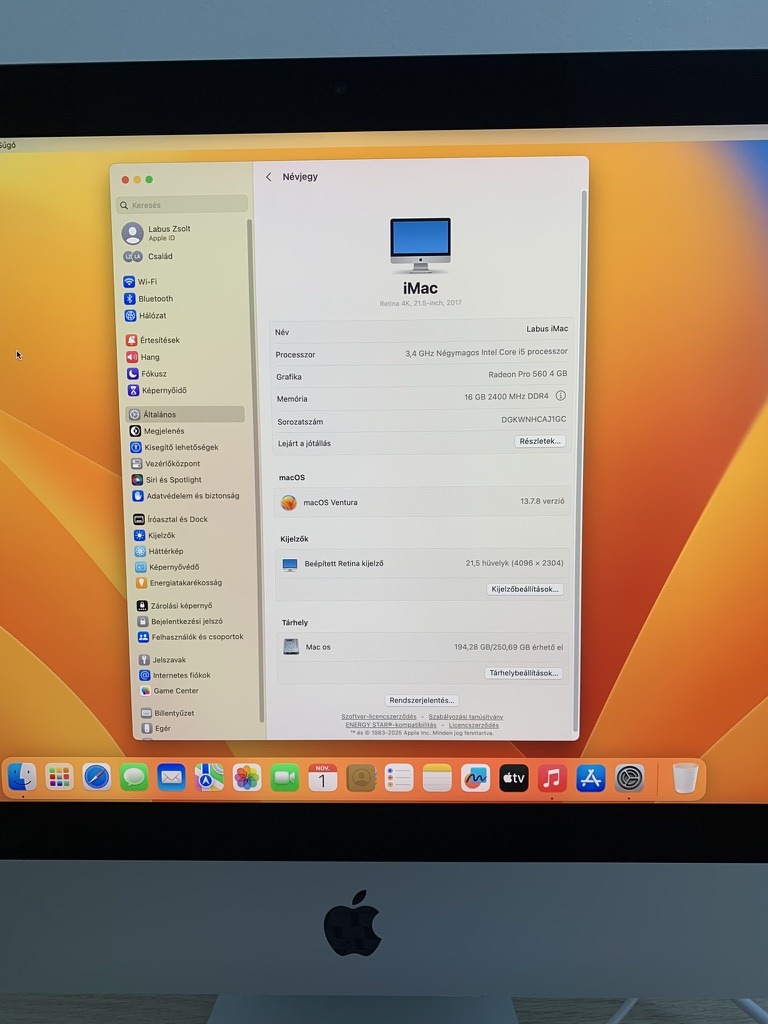Click the Keresés search field
This screenshot has width=768, height=1024.
click(182, 205)
